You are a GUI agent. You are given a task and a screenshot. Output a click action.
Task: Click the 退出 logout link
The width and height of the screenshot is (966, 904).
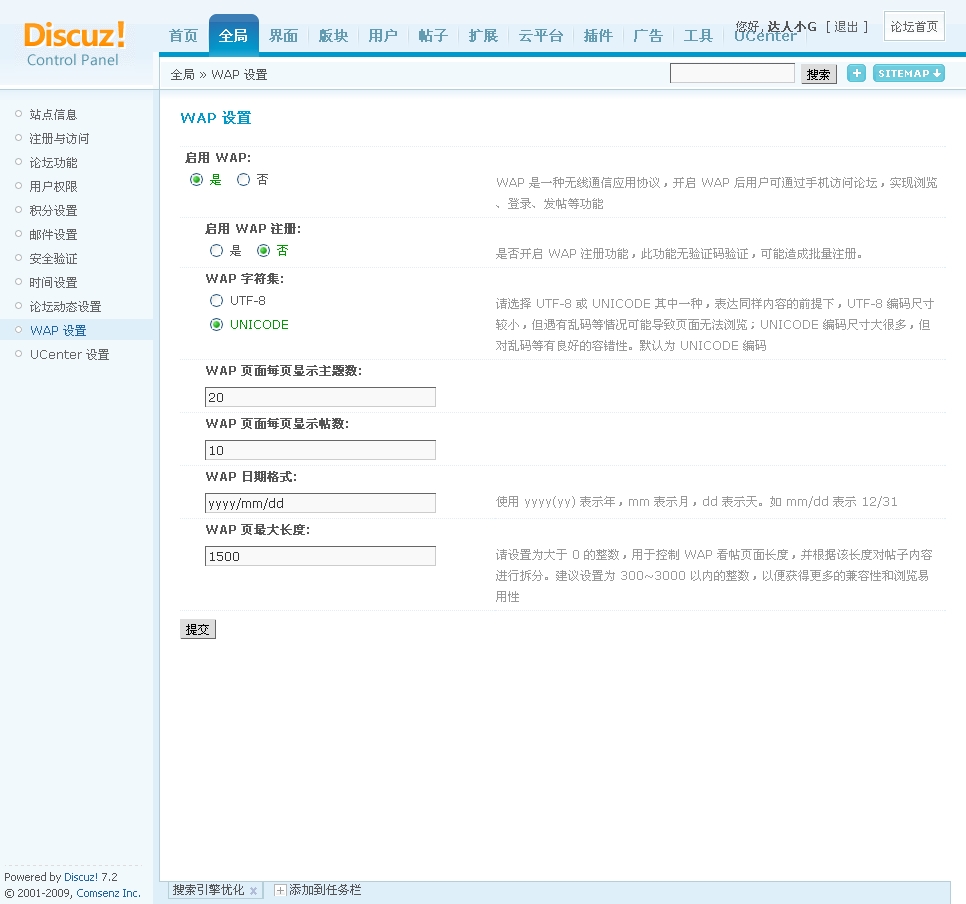coord(846,26)
